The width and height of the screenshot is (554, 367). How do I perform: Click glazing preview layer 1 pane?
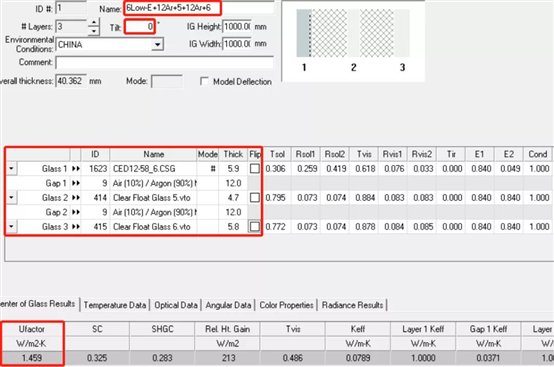(303, 33)
